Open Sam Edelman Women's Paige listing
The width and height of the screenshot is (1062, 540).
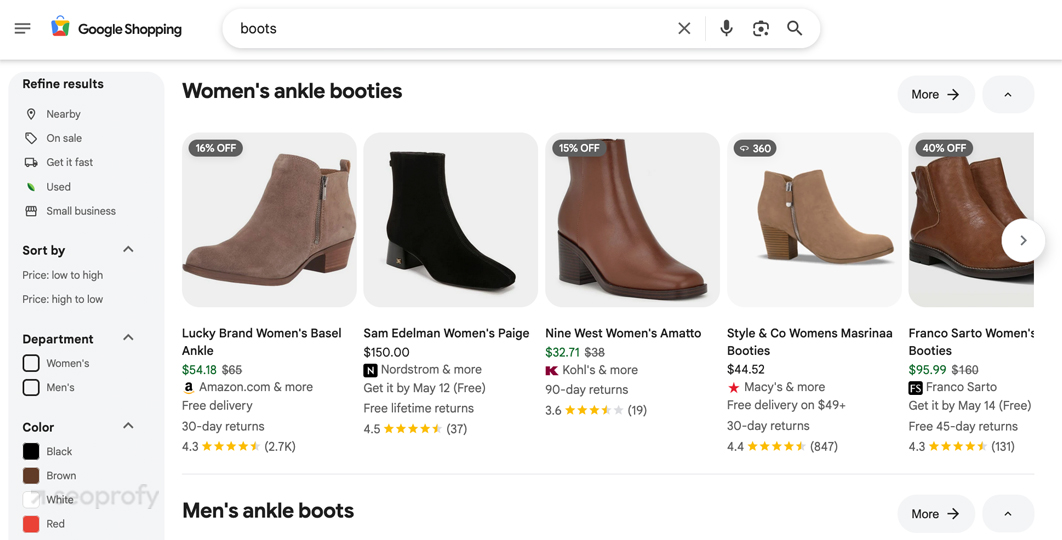[x=446, y=333]
